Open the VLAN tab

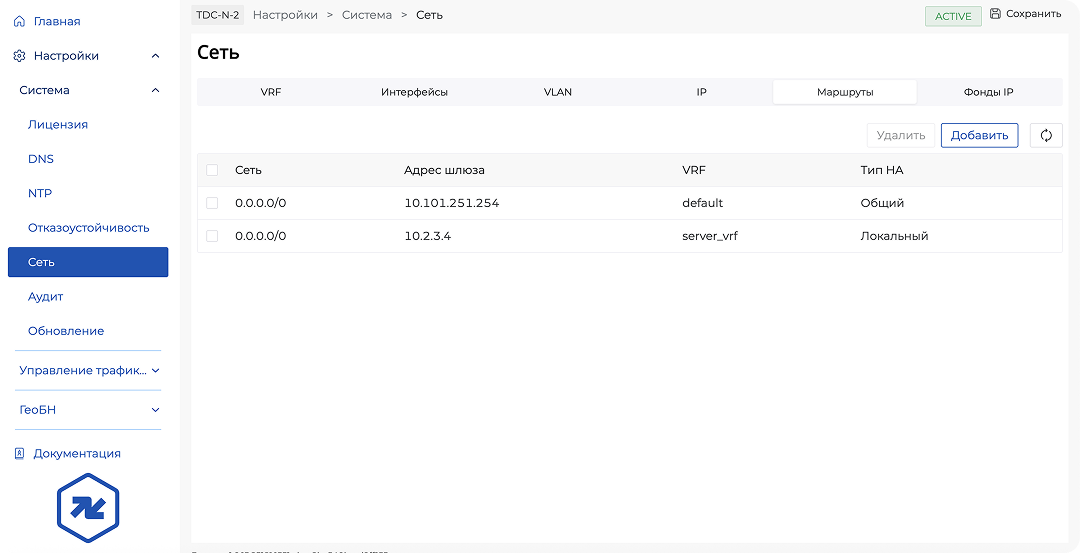pyautogui.click(x=558, y=92)
